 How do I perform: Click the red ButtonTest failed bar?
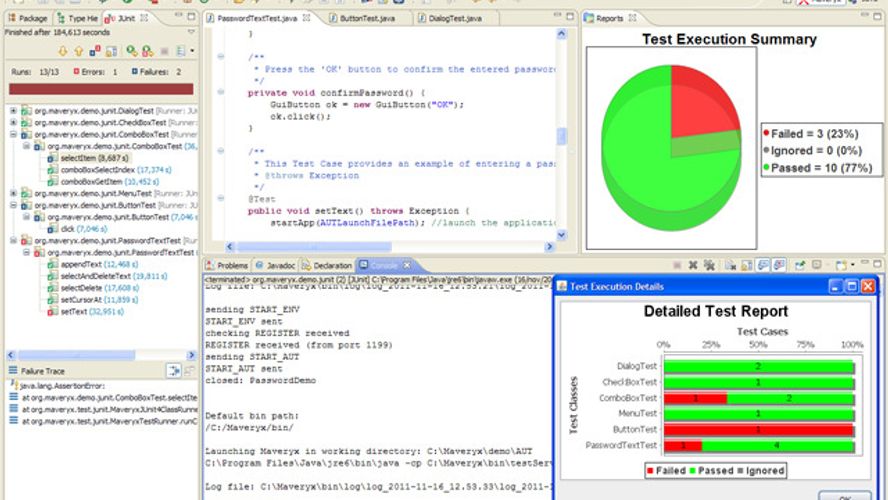[x=758, y=428]
